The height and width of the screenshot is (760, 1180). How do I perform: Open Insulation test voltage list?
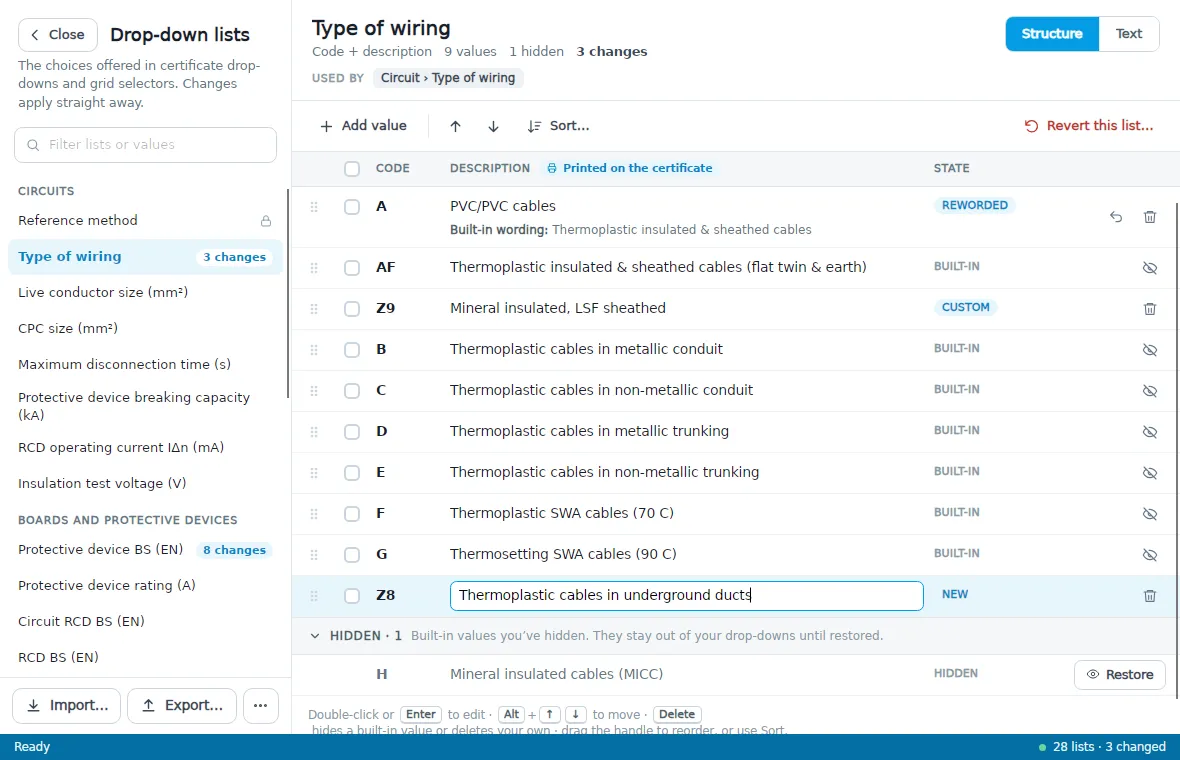pos(144,484)
